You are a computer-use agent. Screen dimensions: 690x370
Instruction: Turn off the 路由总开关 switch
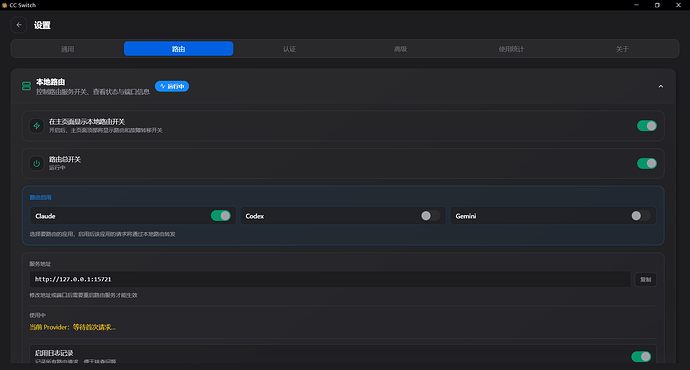646,164
